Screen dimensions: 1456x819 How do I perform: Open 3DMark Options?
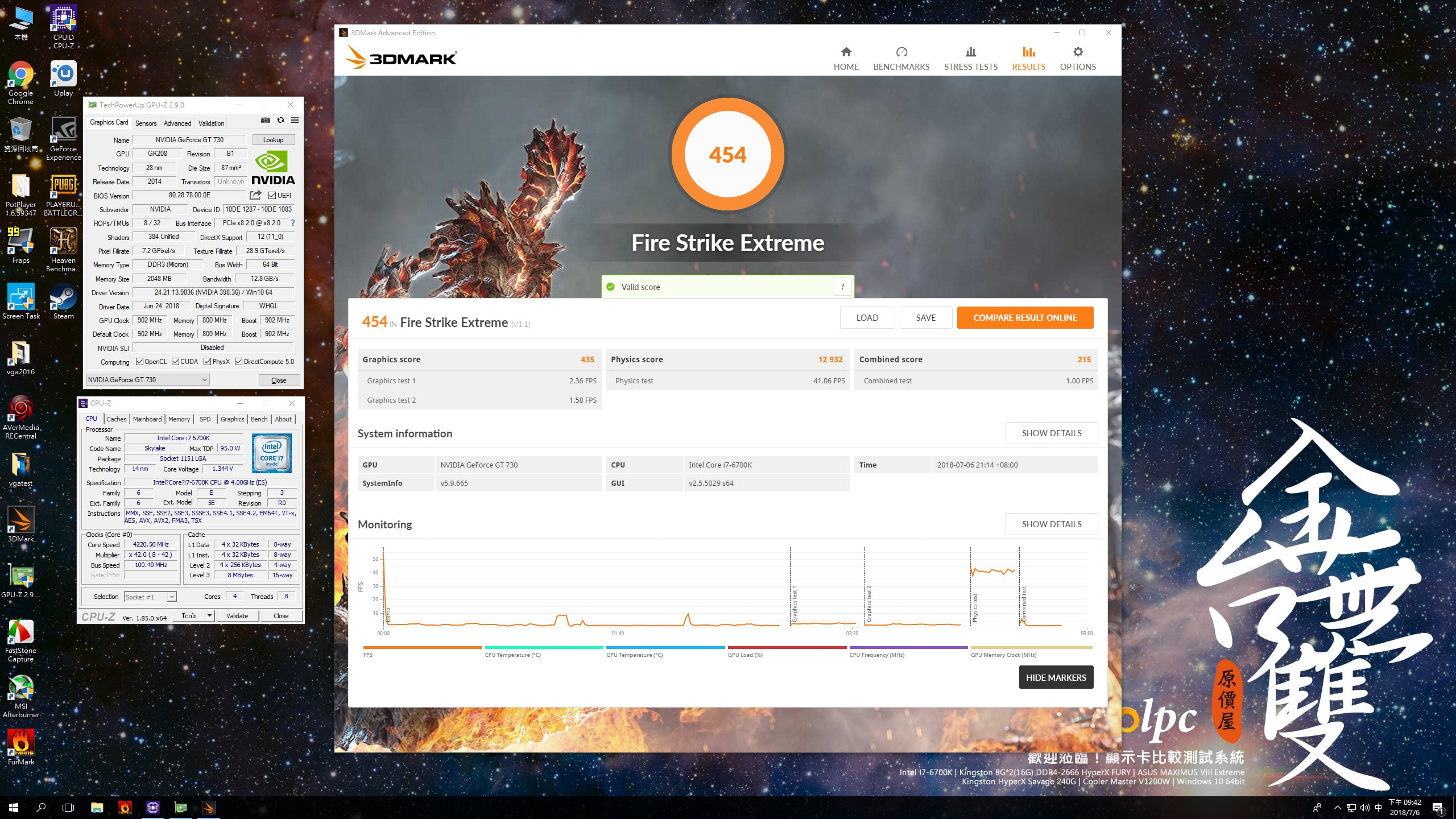pyautogui.click(x=1077, y=59)
